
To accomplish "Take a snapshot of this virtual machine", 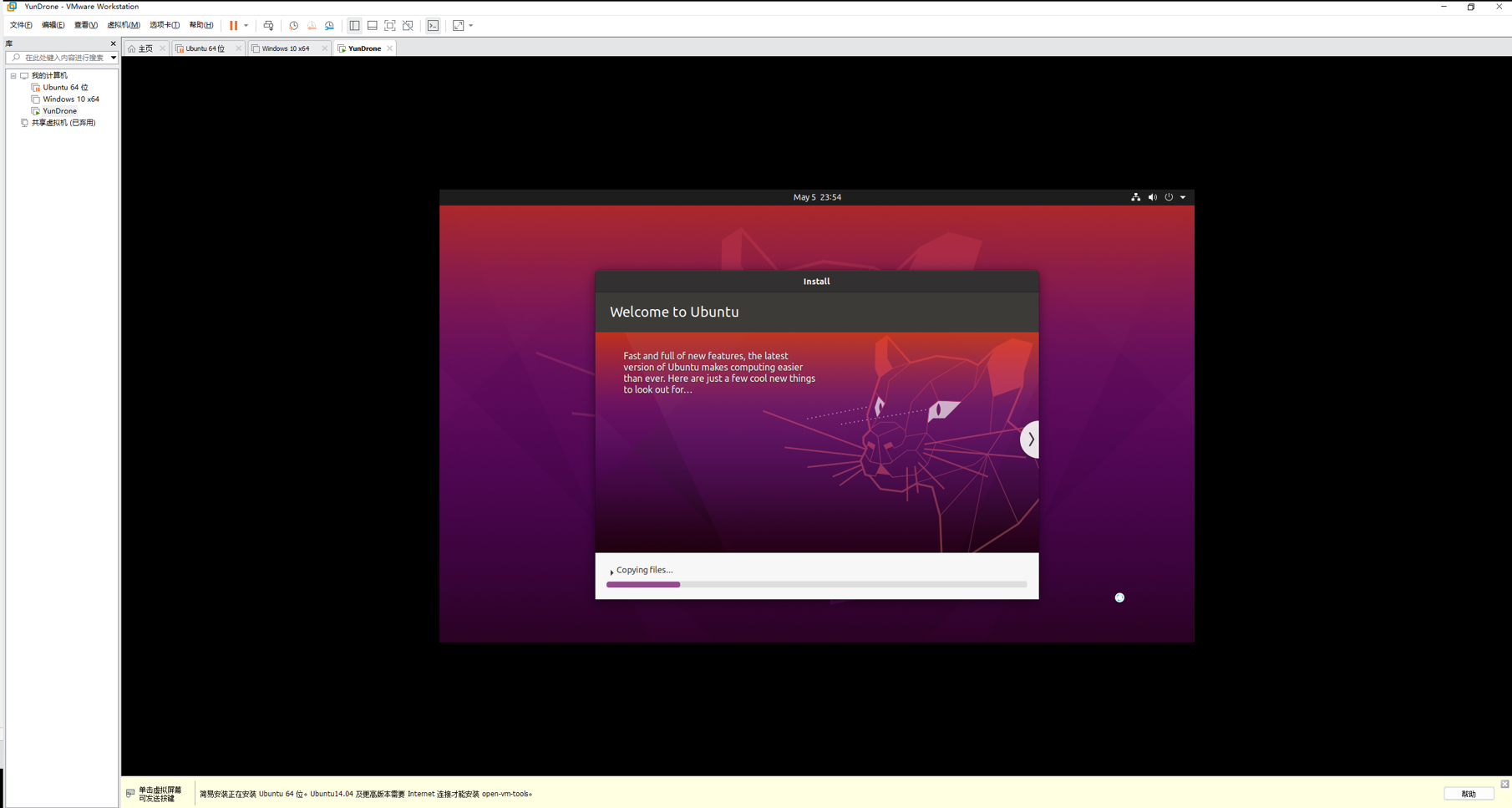I will 293,26.
